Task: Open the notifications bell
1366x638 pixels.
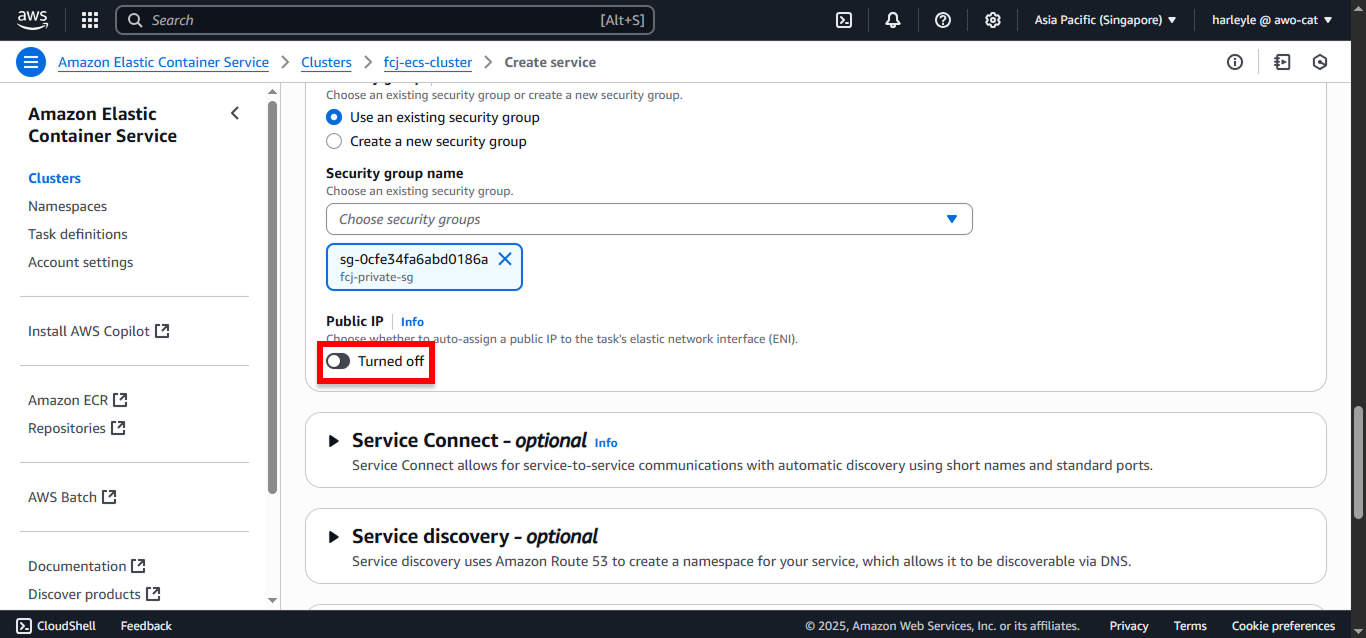Action: [x=893, y=20]
